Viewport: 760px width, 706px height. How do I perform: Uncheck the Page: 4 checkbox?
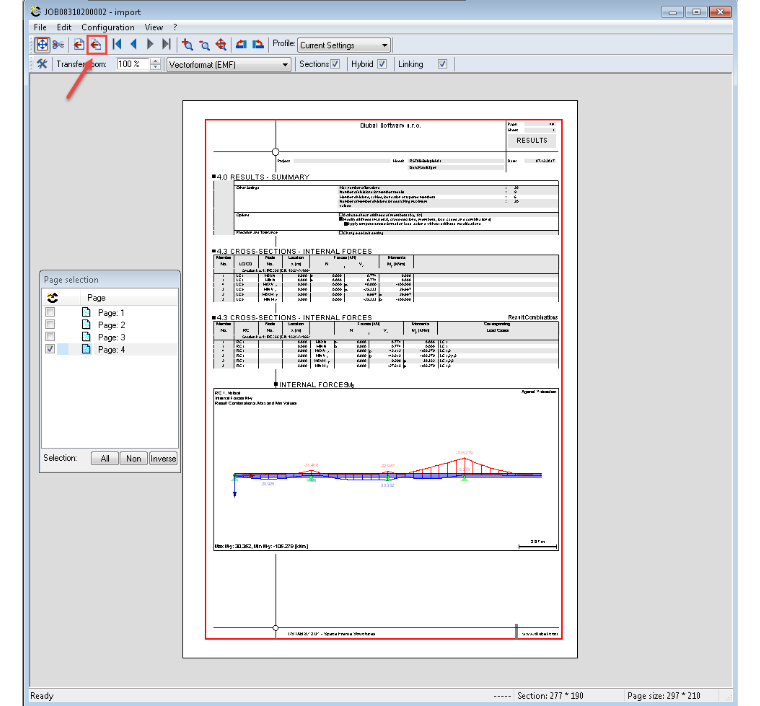click(50, 349)
